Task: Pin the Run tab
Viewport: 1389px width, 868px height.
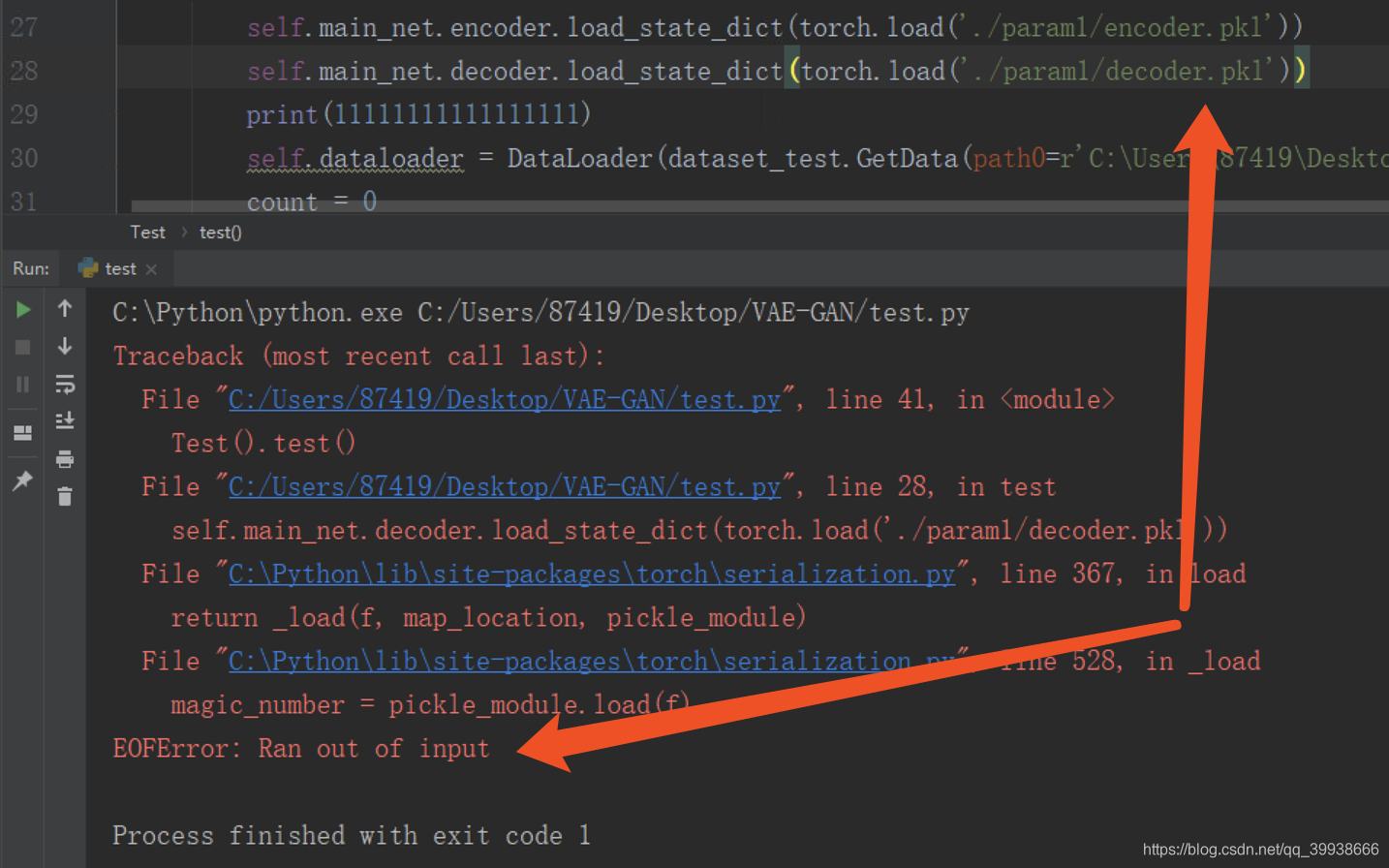Action: [22, 480]
